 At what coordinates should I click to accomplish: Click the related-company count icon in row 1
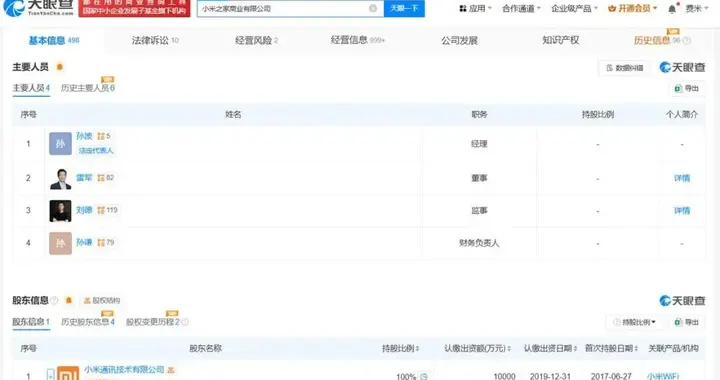coord(101,136)
